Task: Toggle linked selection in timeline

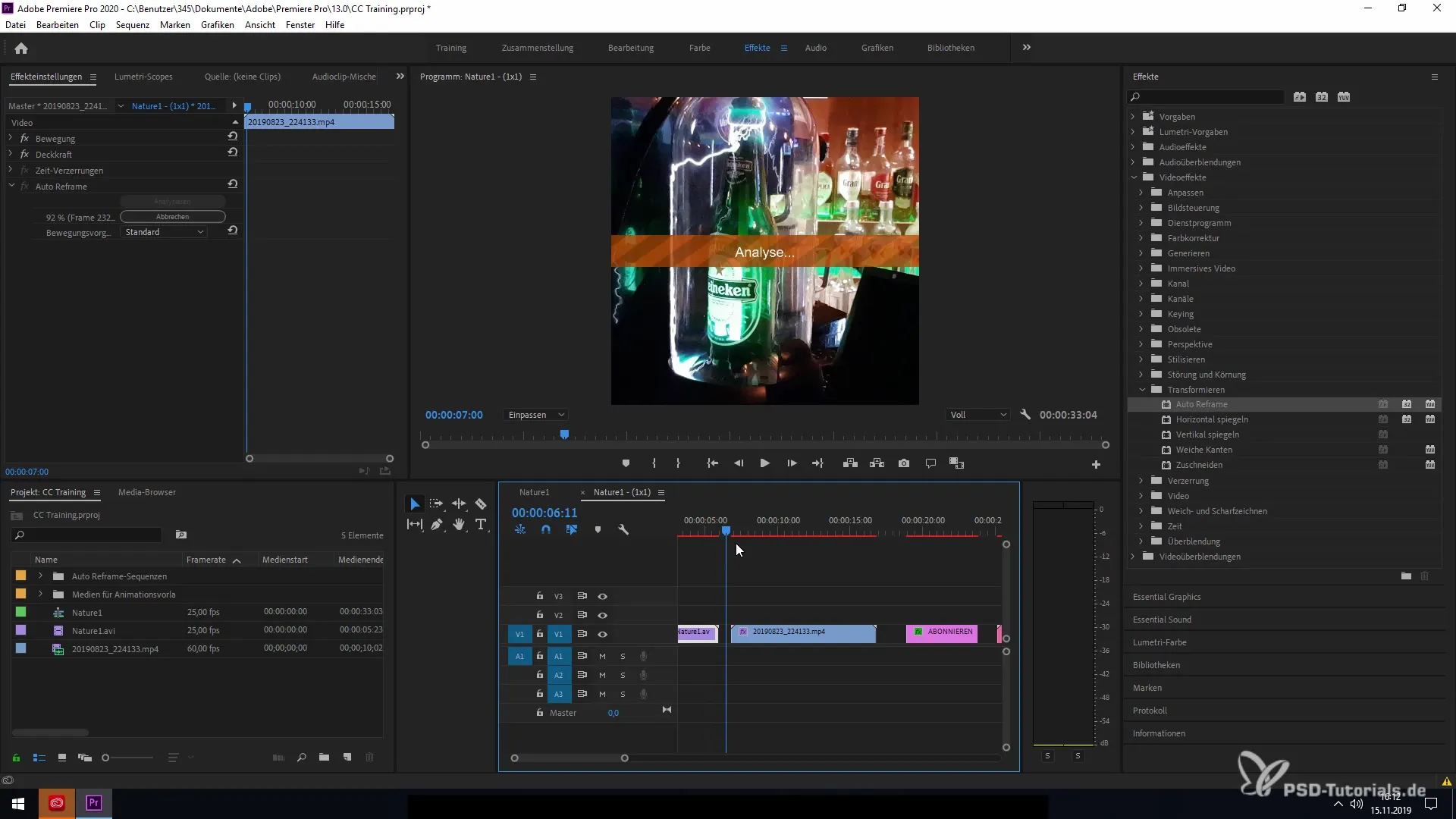Action: point(572,530)
